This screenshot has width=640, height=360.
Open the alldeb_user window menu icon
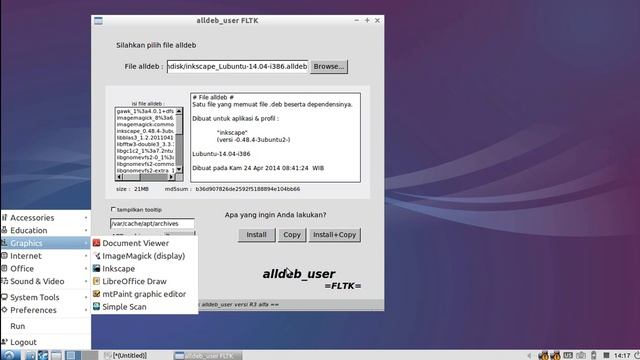point(98,20)
